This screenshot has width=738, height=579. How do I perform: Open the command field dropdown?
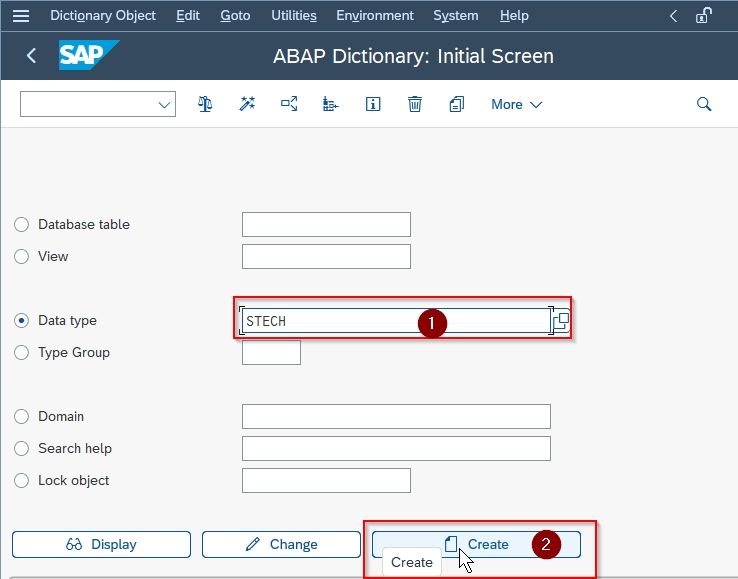pyautogui.click(x=164, y=105)
